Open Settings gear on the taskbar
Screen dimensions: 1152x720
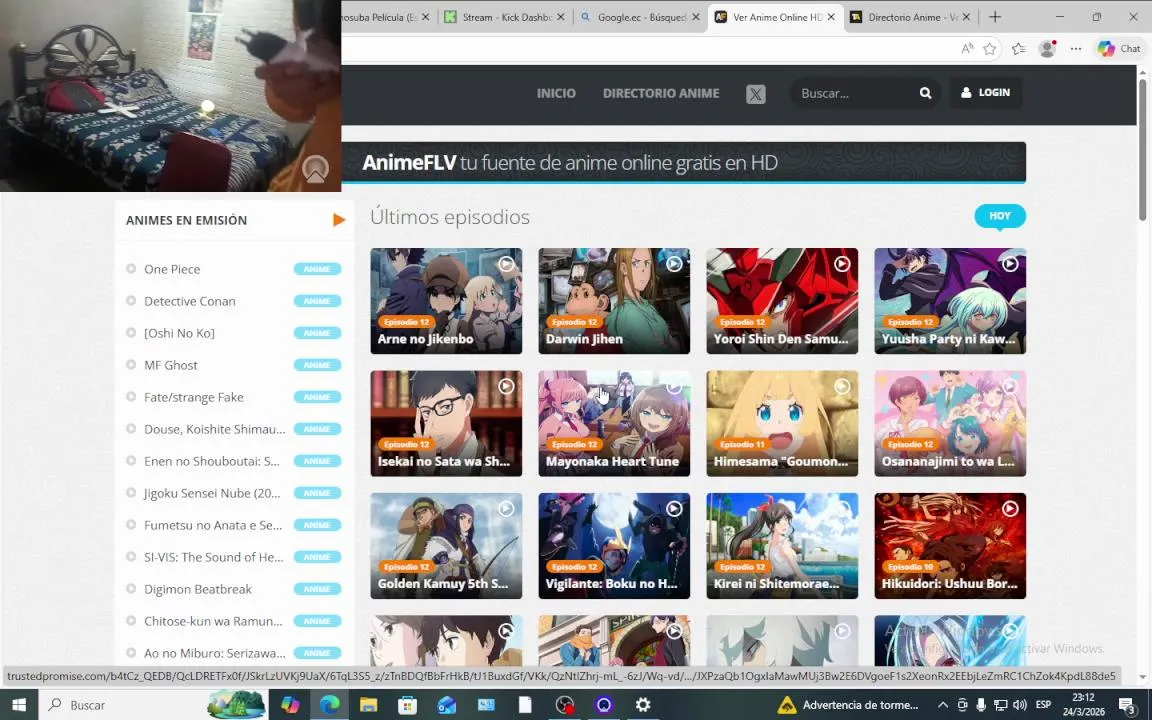(643, 705)
